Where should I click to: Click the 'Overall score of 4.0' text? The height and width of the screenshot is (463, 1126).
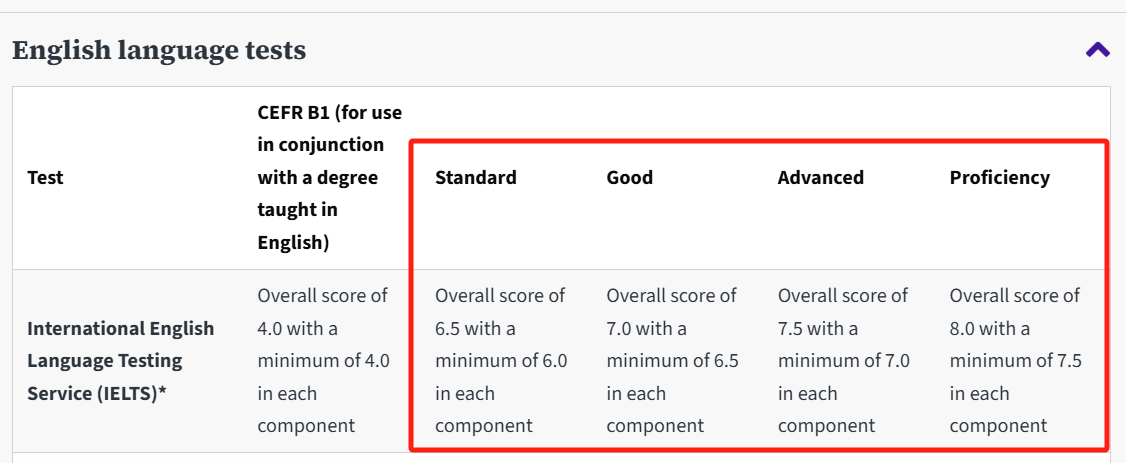322,296
